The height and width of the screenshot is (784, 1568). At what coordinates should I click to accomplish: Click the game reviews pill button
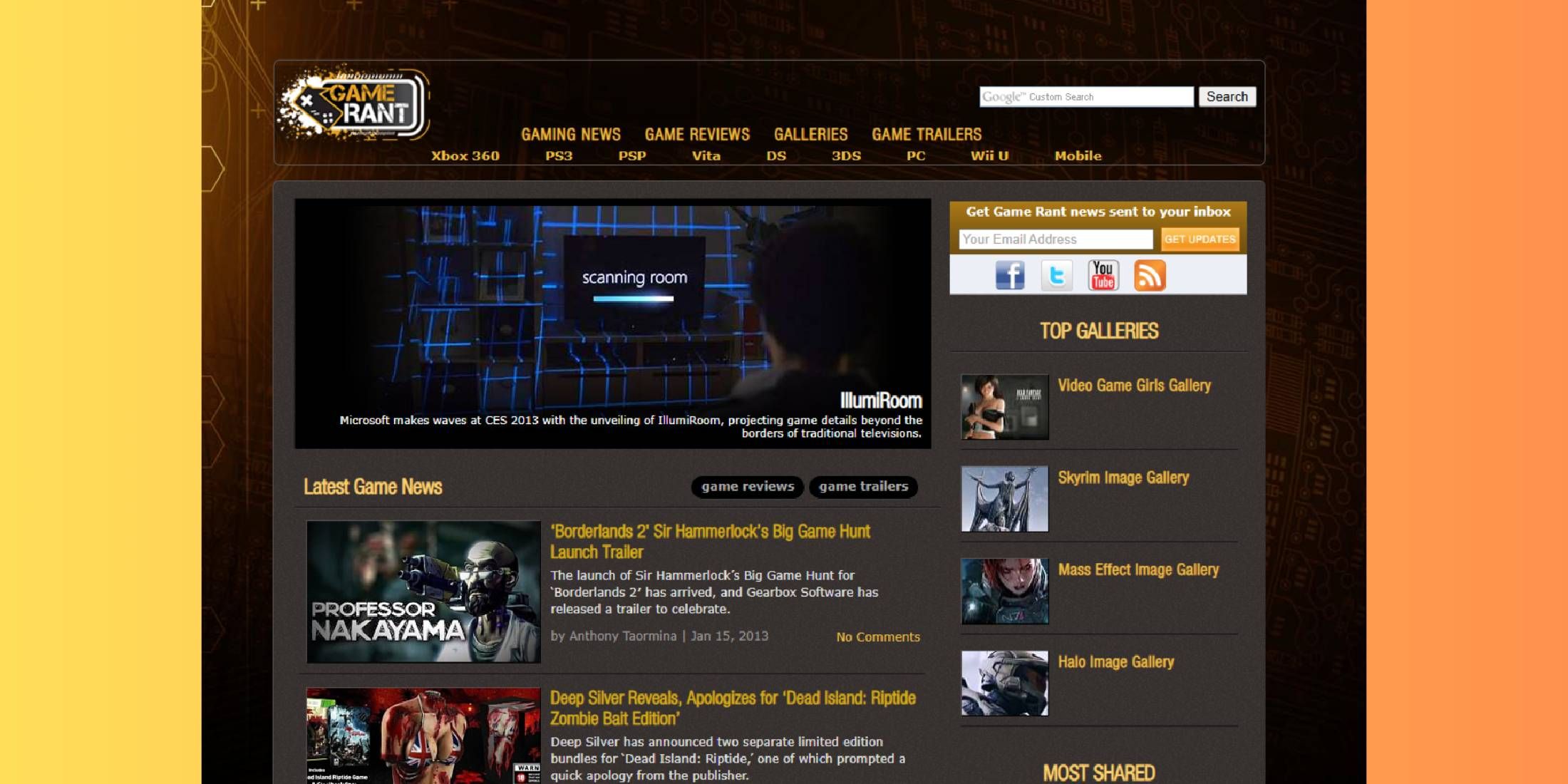(748, 487)
